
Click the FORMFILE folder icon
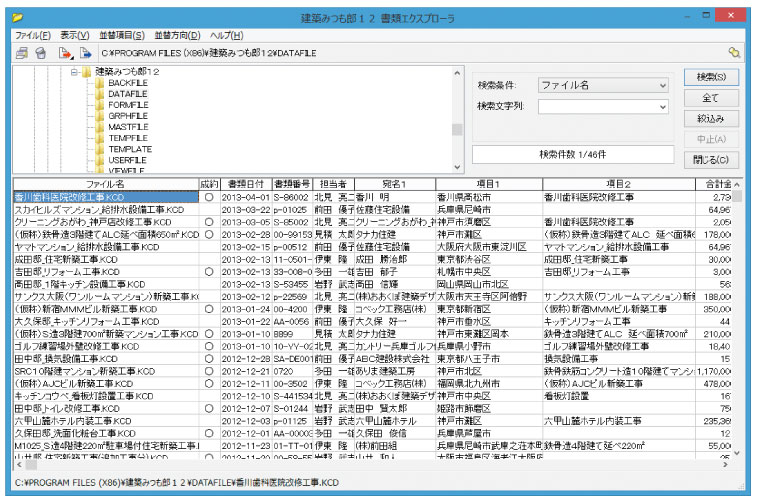(100, 105)
